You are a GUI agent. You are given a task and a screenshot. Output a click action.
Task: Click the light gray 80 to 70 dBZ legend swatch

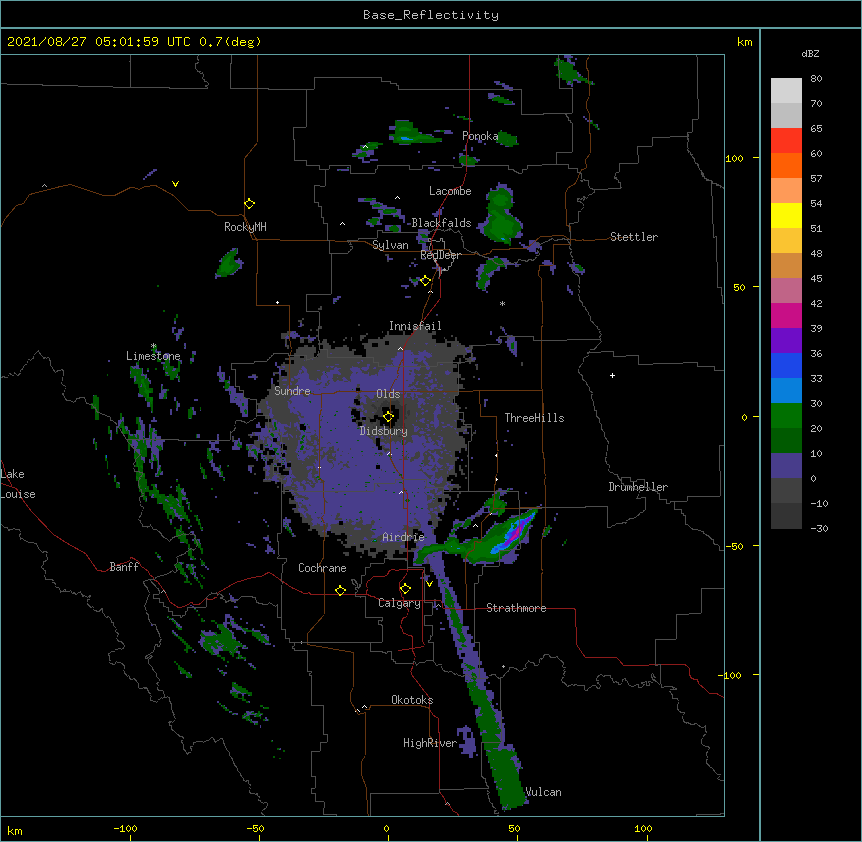click(x=786, y=91)
